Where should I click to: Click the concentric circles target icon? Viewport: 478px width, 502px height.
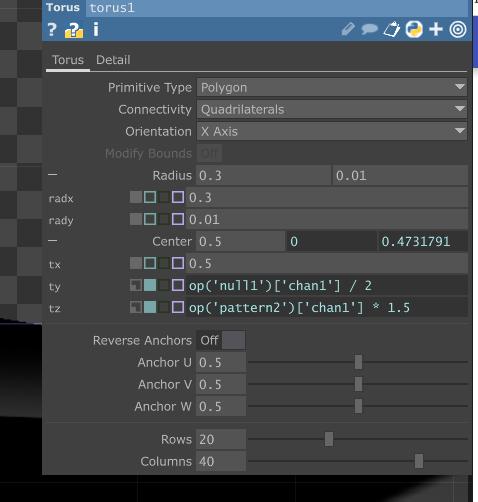click(x=458, y=29)
